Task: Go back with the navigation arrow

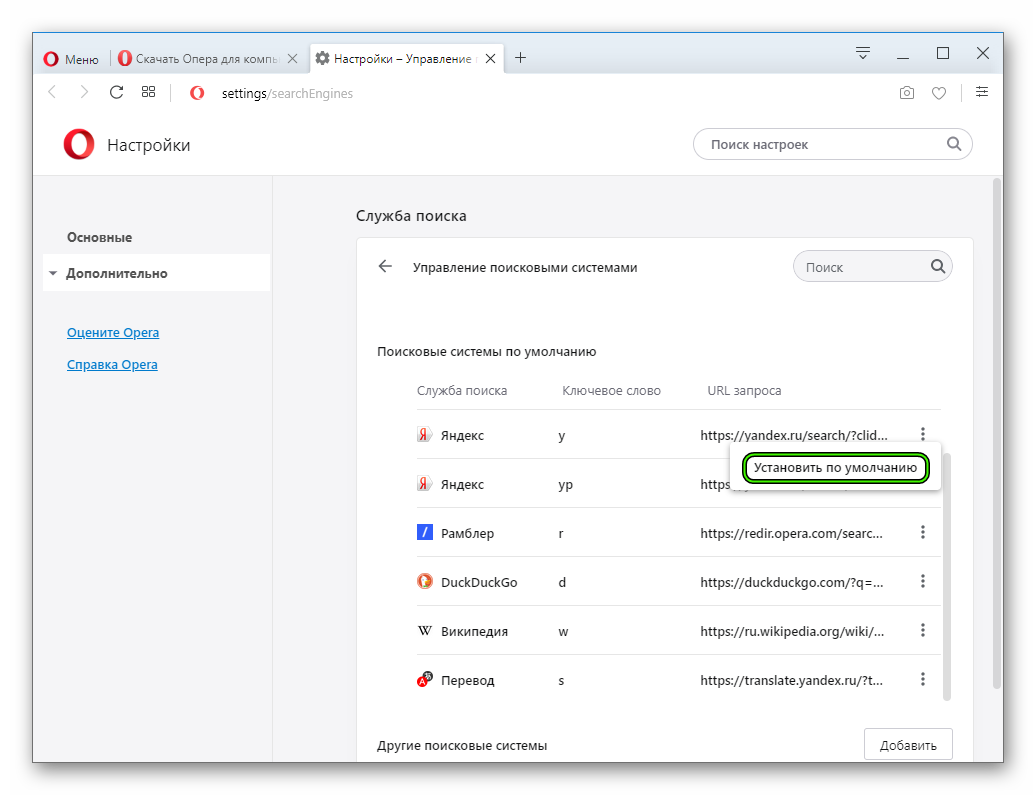Action: coord(52,92)
